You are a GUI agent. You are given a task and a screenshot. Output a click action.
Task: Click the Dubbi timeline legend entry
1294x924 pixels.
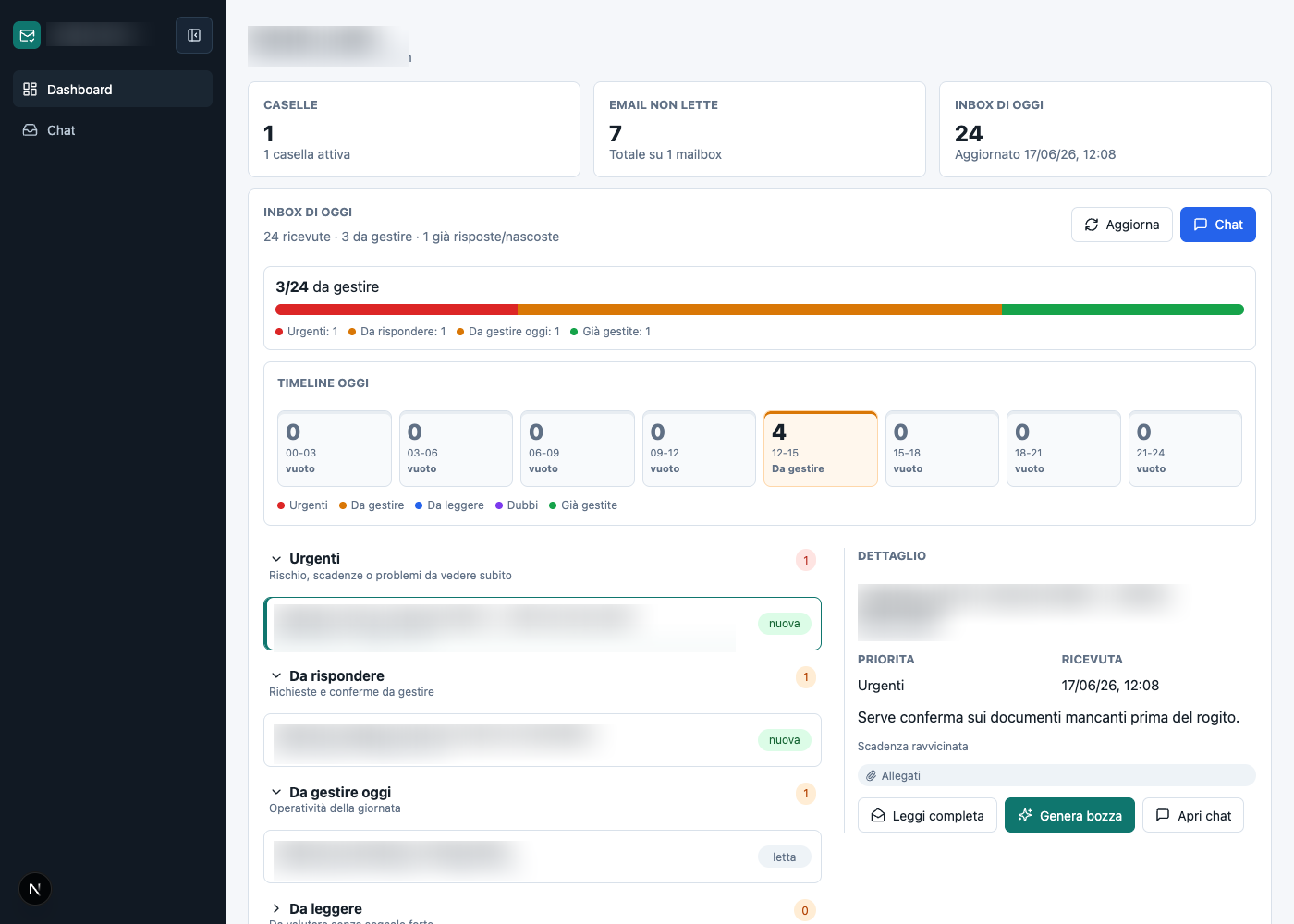[x=517, y=505]
